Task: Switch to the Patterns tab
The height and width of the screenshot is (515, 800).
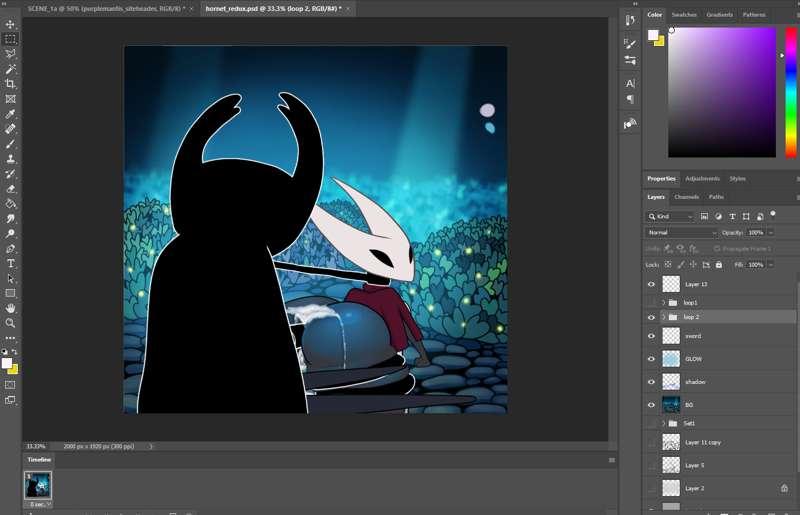Action: click(754, 15)
